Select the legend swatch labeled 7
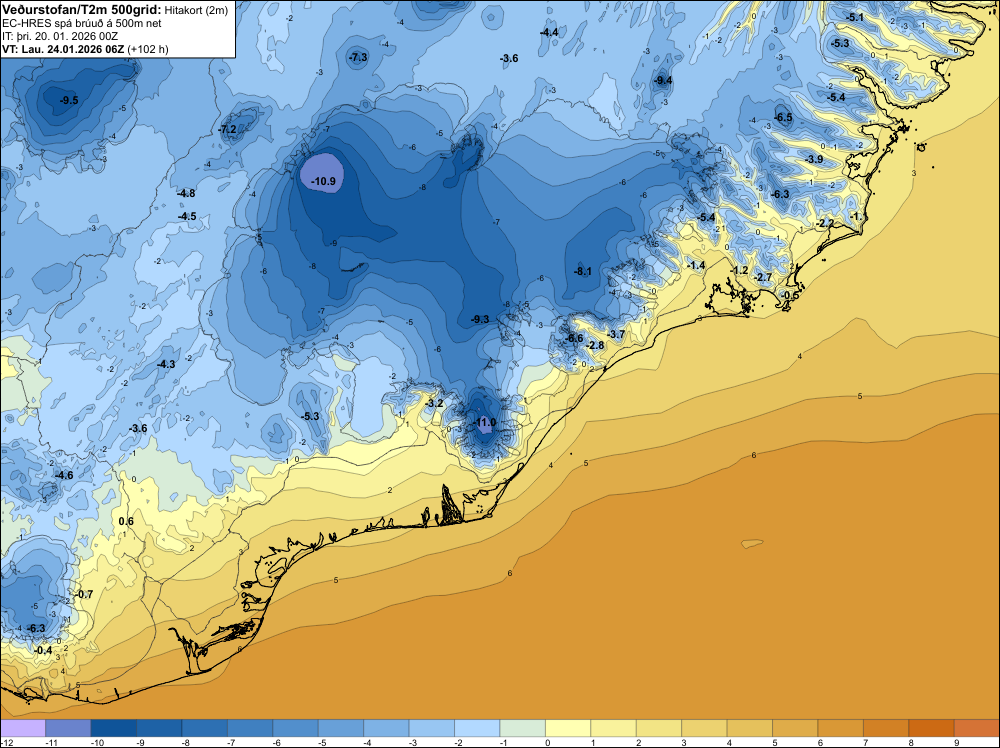 (x=886, y=728)
